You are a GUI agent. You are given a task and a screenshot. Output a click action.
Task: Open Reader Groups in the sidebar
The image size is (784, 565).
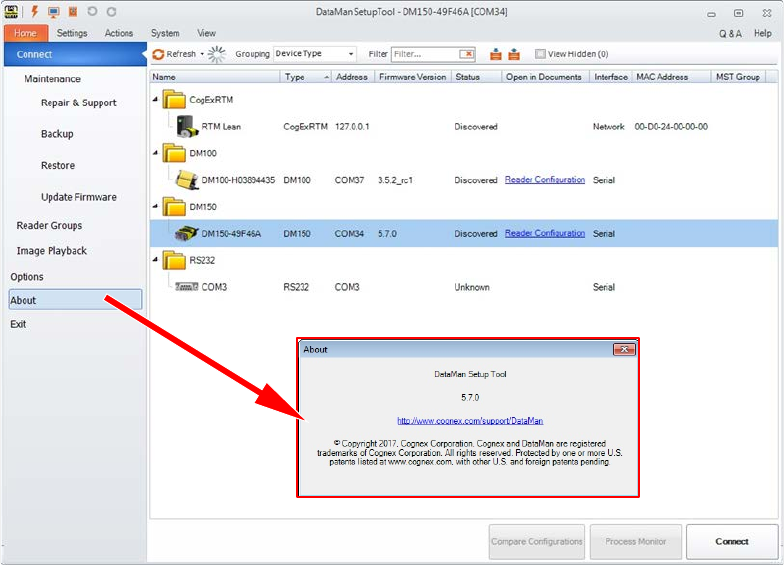pyautogui.click(x=49, y=226)
